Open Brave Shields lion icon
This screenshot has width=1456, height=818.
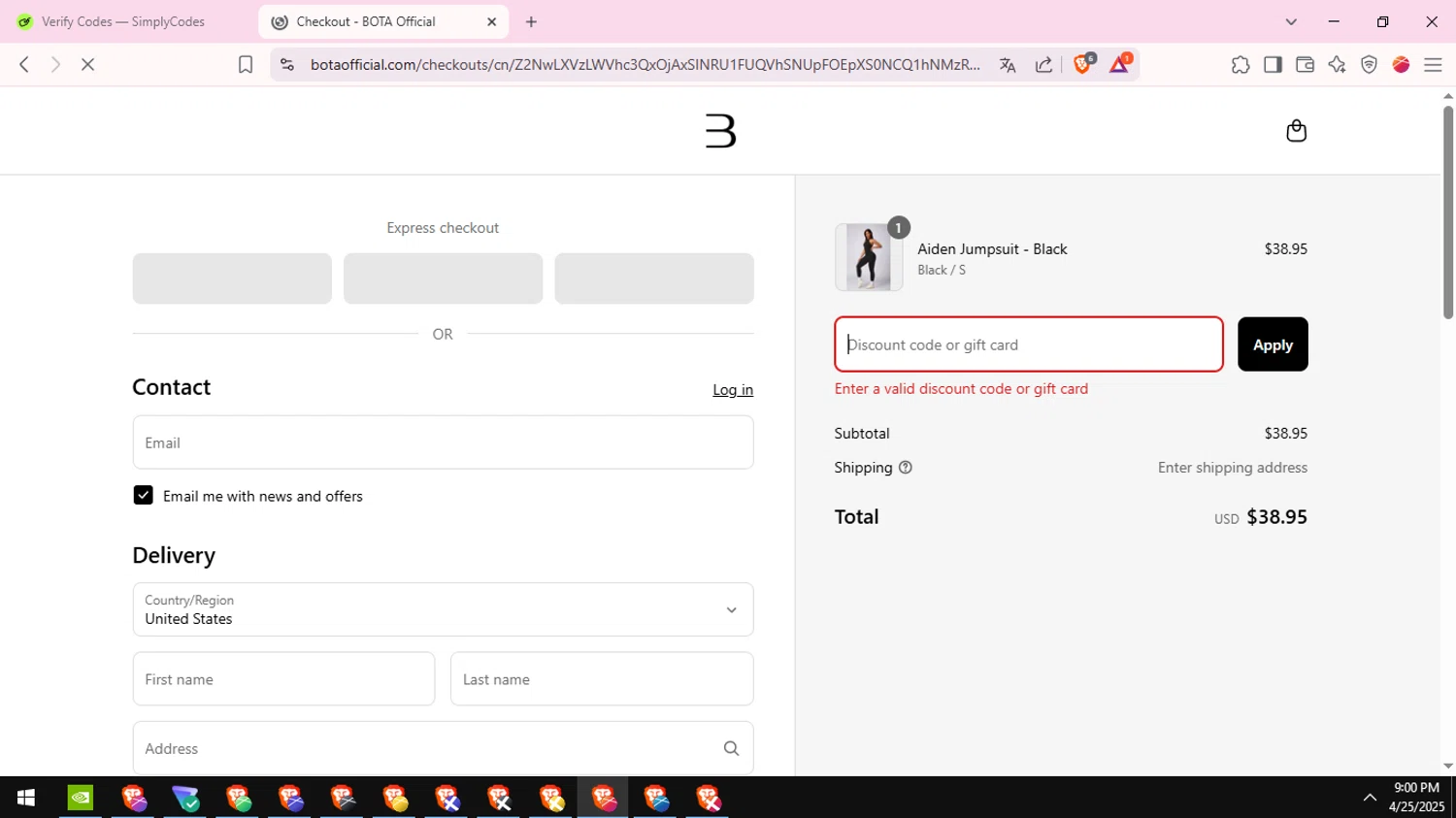click(x=1083, y=64)
